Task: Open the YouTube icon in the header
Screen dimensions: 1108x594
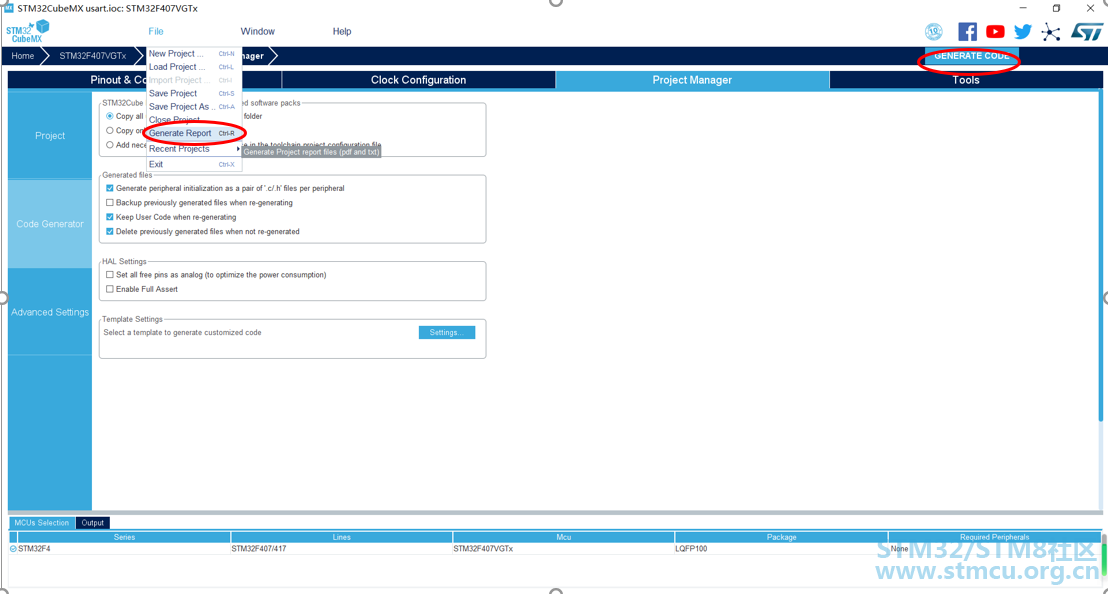Action: [x=995, y=32]
